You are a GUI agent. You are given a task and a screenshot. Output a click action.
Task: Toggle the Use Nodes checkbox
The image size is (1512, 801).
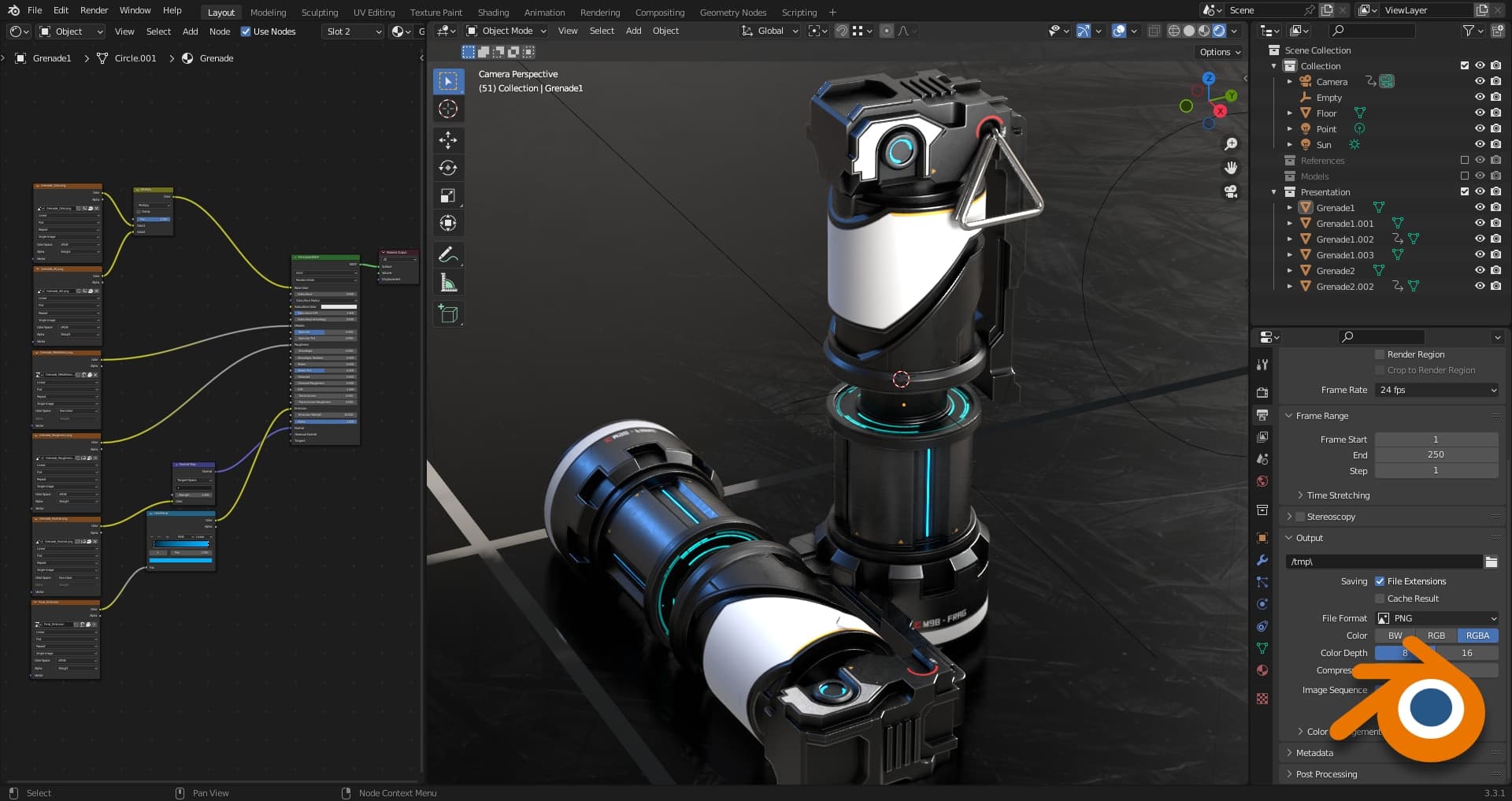coord(246,32)
